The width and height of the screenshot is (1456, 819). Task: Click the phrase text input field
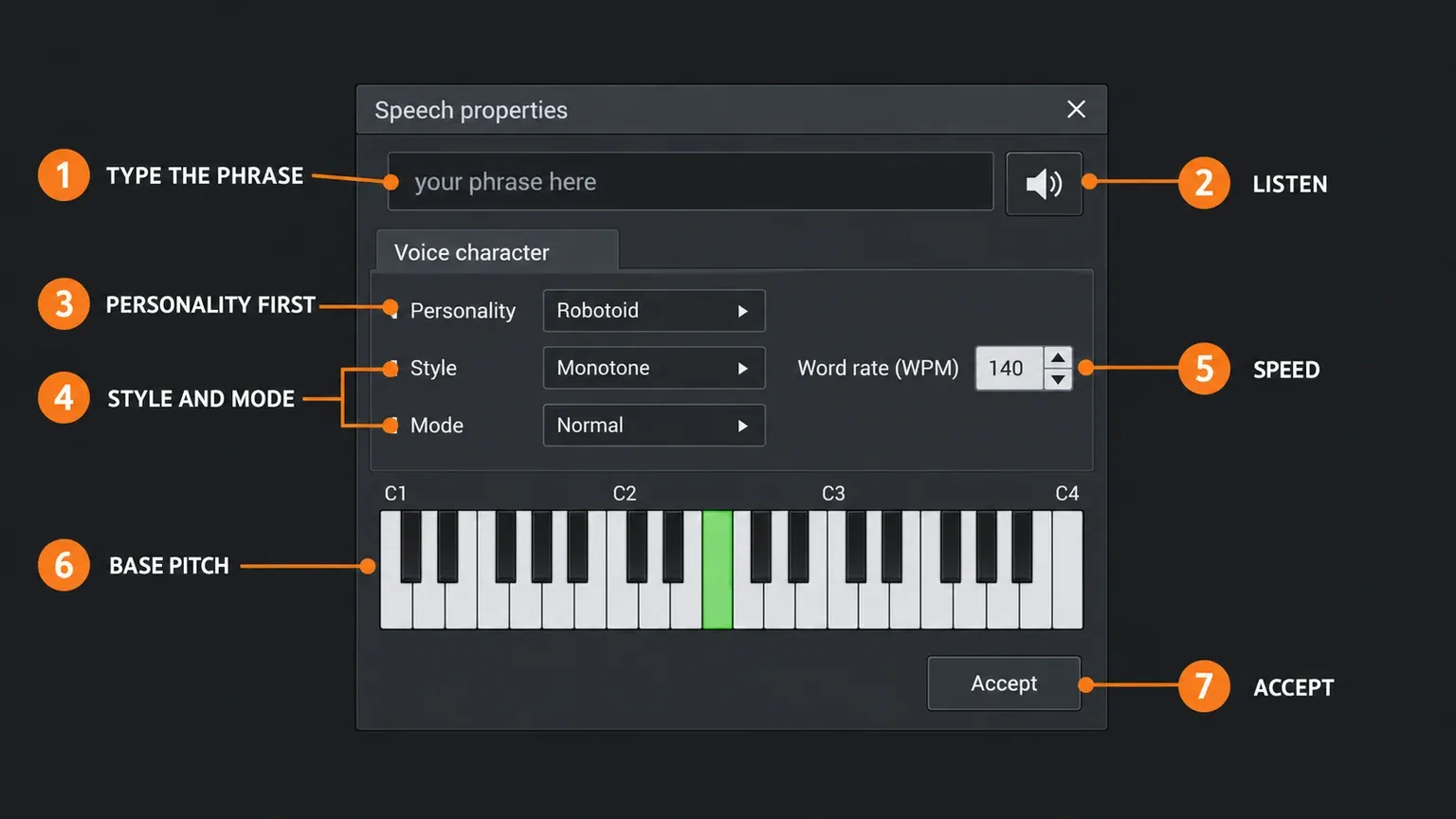tap(690, 181)
